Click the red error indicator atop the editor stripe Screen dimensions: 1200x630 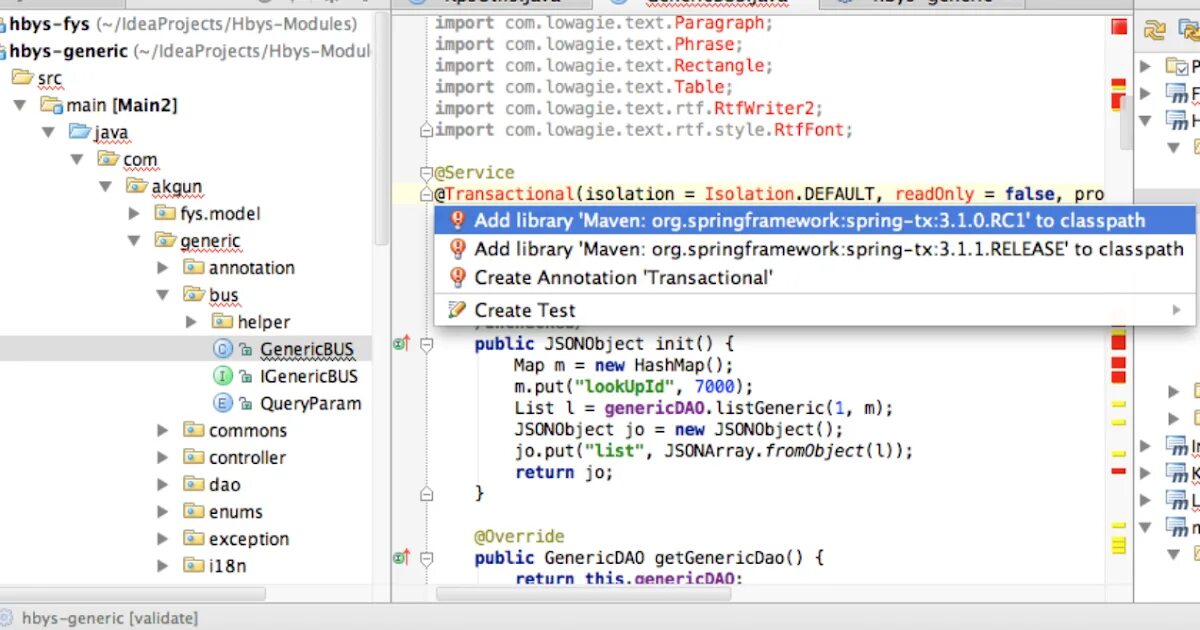pyautogui.click(x=1119, y=27)
